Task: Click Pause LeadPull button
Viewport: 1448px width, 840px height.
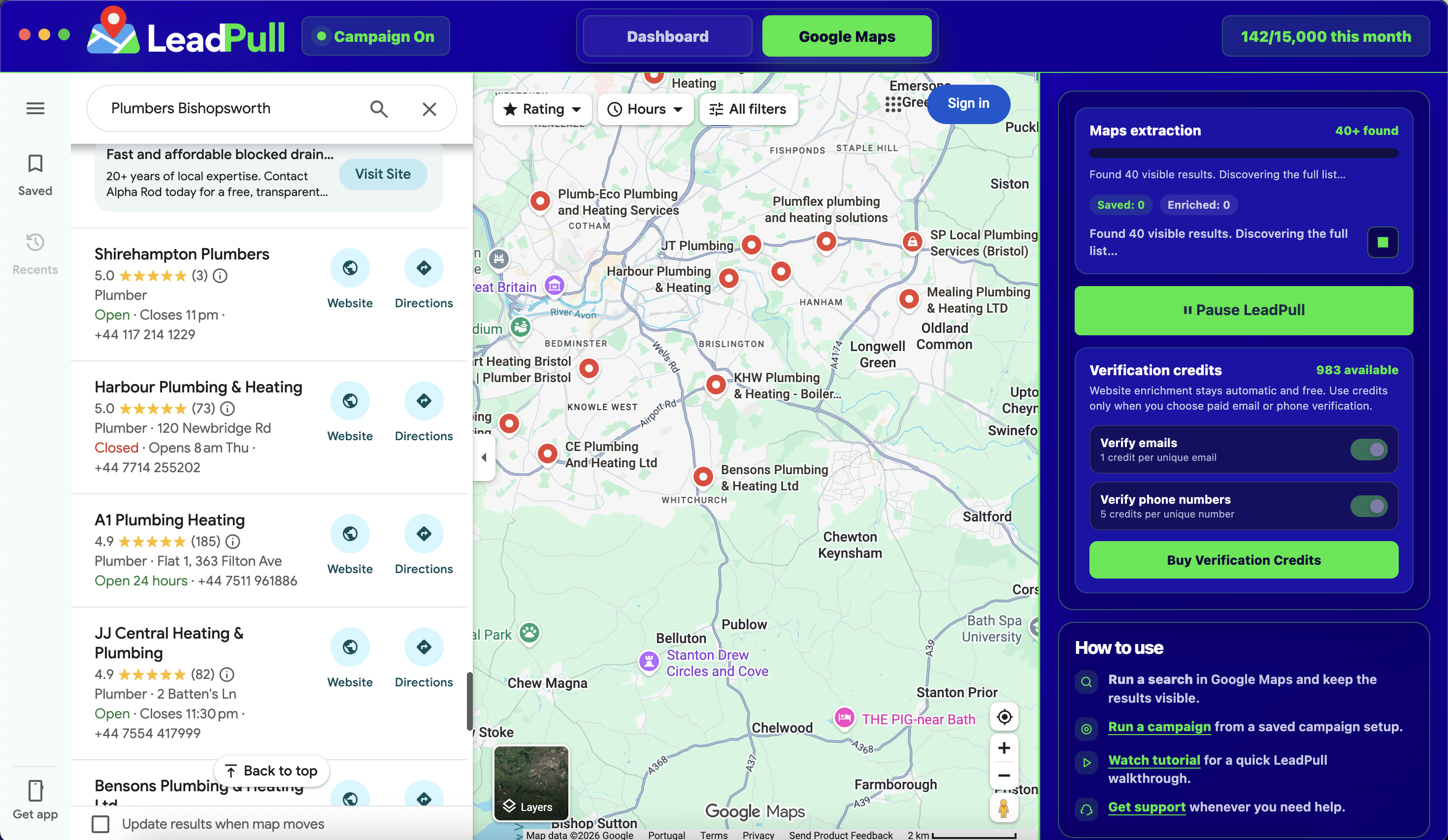Action: [x=1244, y=310]
